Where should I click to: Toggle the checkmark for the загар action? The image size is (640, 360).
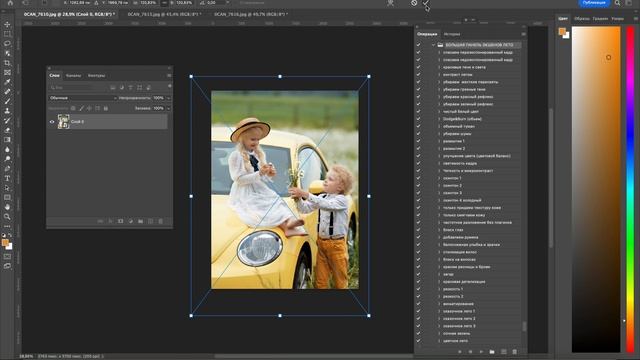(x=418, y=274)
